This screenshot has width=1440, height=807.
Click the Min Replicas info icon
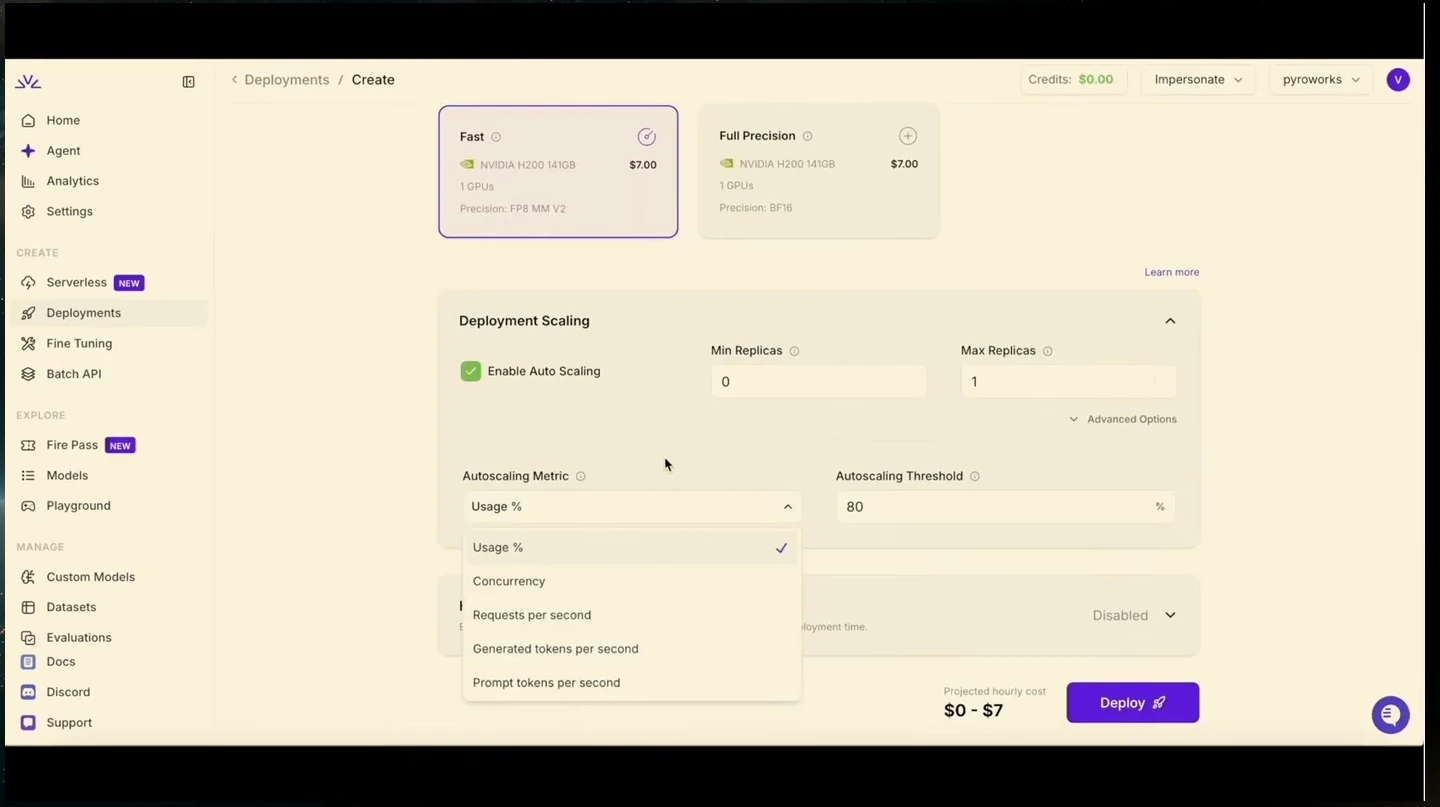[x=794, y=351]
